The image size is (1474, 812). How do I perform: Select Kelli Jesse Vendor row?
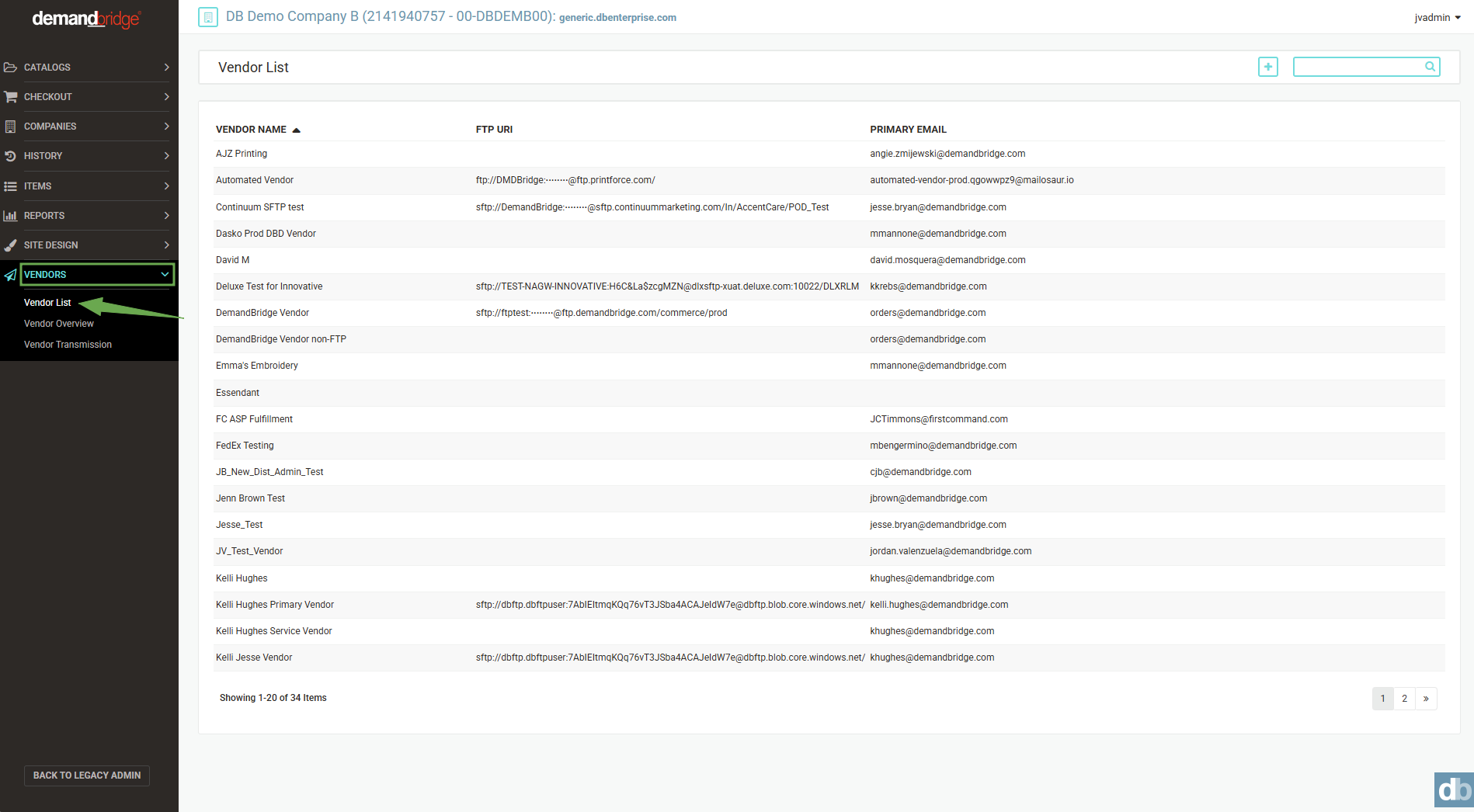tap(829, 658)
